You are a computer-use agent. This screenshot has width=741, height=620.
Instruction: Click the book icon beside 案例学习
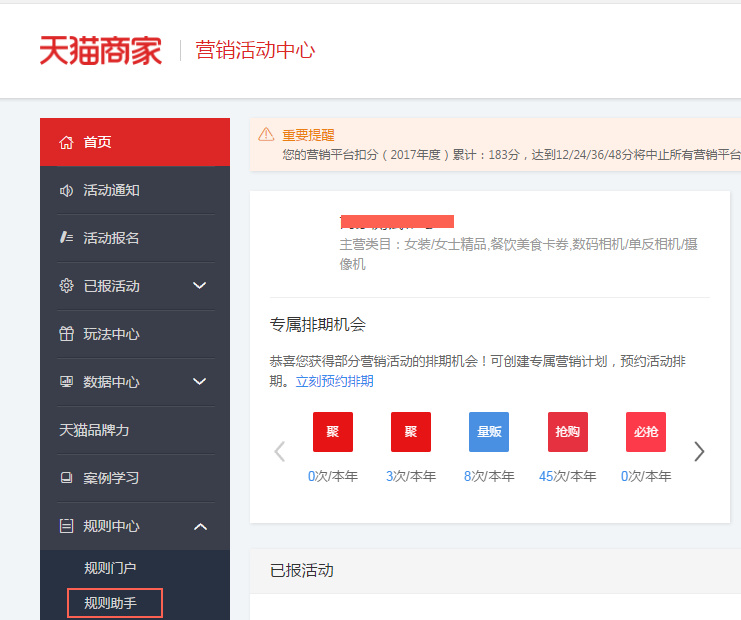click(x=66, y=478)
